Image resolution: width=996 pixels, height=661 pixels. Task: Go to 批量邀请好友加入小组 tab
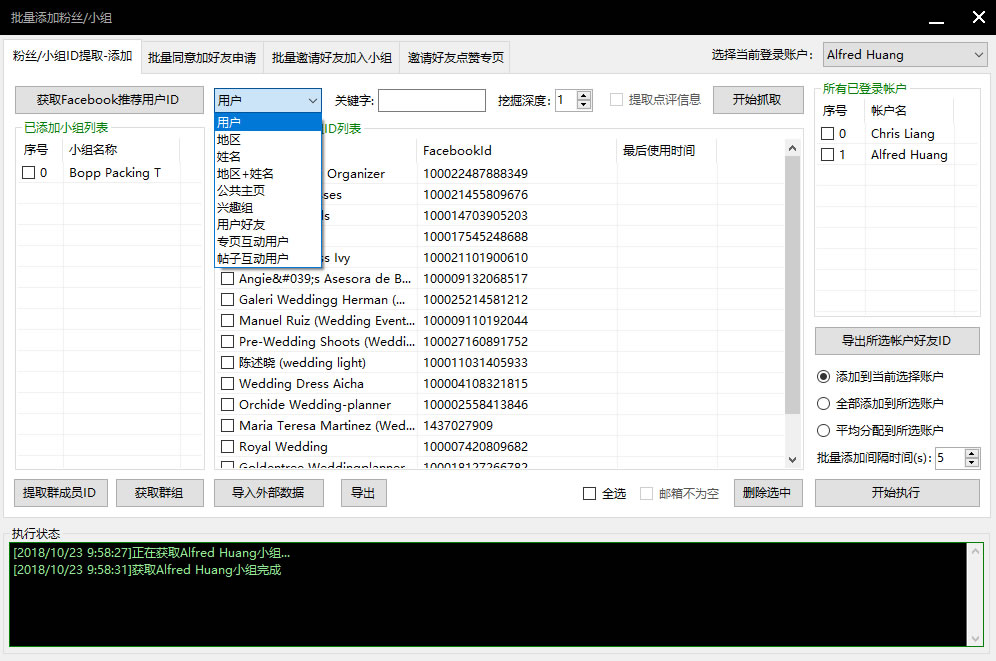click(331, 58)
